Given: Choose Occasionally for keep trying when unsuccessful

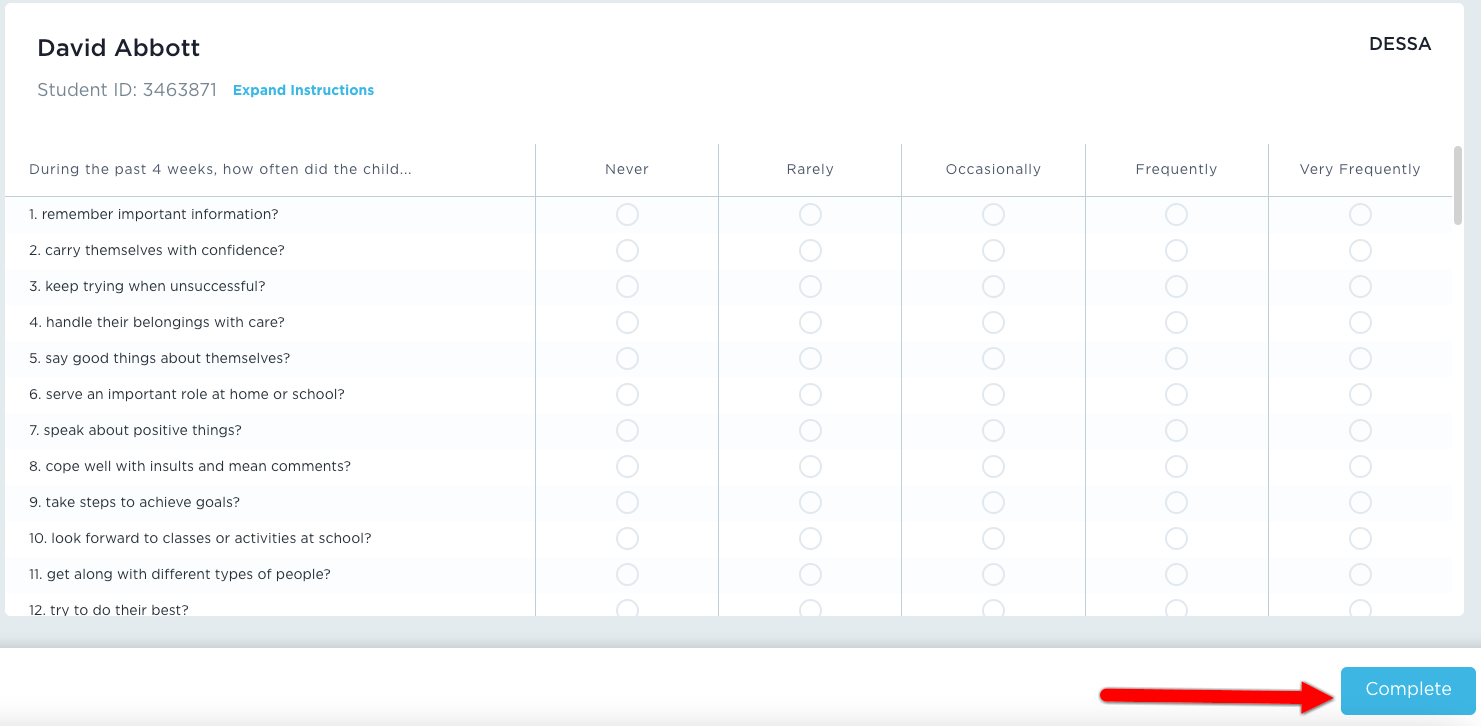Looking at the screenshot, I should (993, 287).
